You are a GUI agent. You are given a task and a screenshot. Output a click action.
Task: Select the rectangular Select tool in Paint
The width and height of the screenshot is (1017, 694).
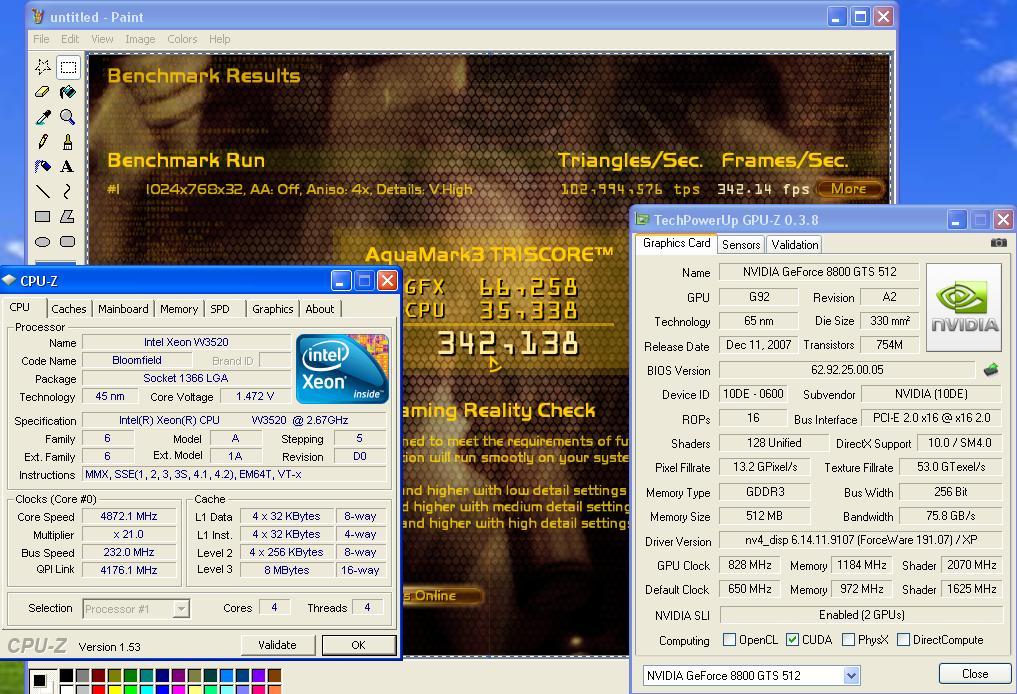(x=67, y=67)
